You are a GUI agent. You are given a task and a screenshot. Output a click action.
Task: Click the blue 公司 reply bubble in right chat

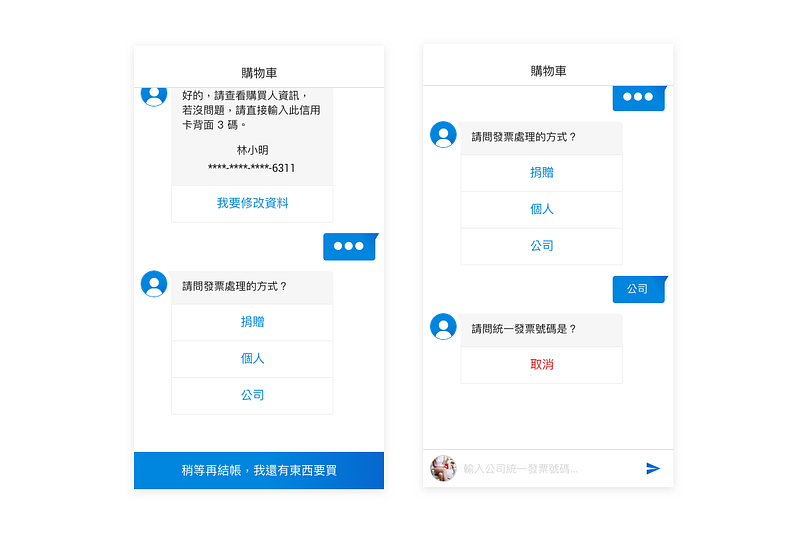pos(640,289)
